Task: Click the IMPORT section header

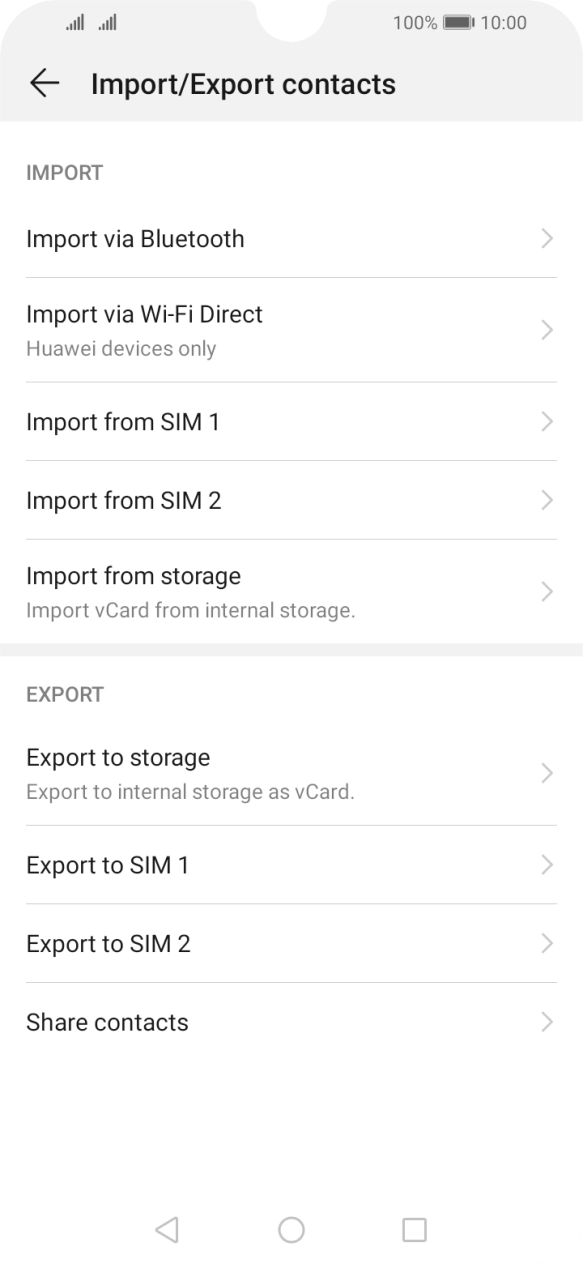Action: (x=64, y=172)
